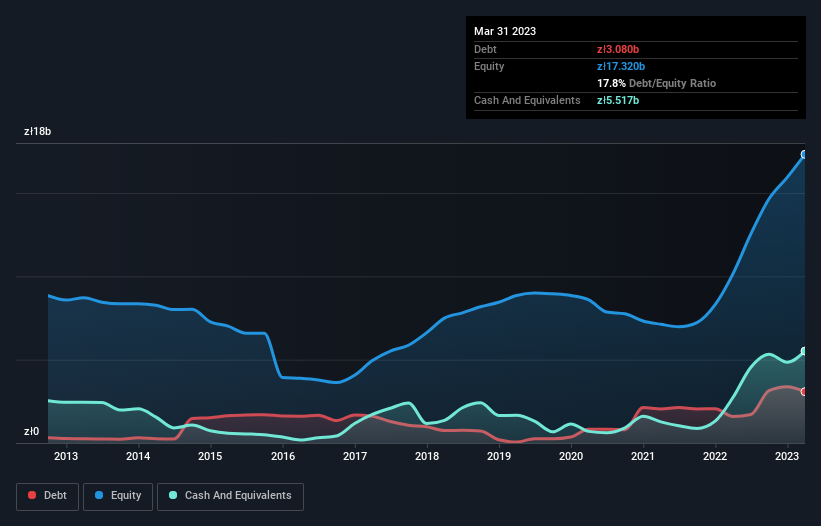Click the 17.8% Debt/Equity Ratio text
Image resolution: width=821 pixels, height=526 pixels.
click(x=657, y=83)
